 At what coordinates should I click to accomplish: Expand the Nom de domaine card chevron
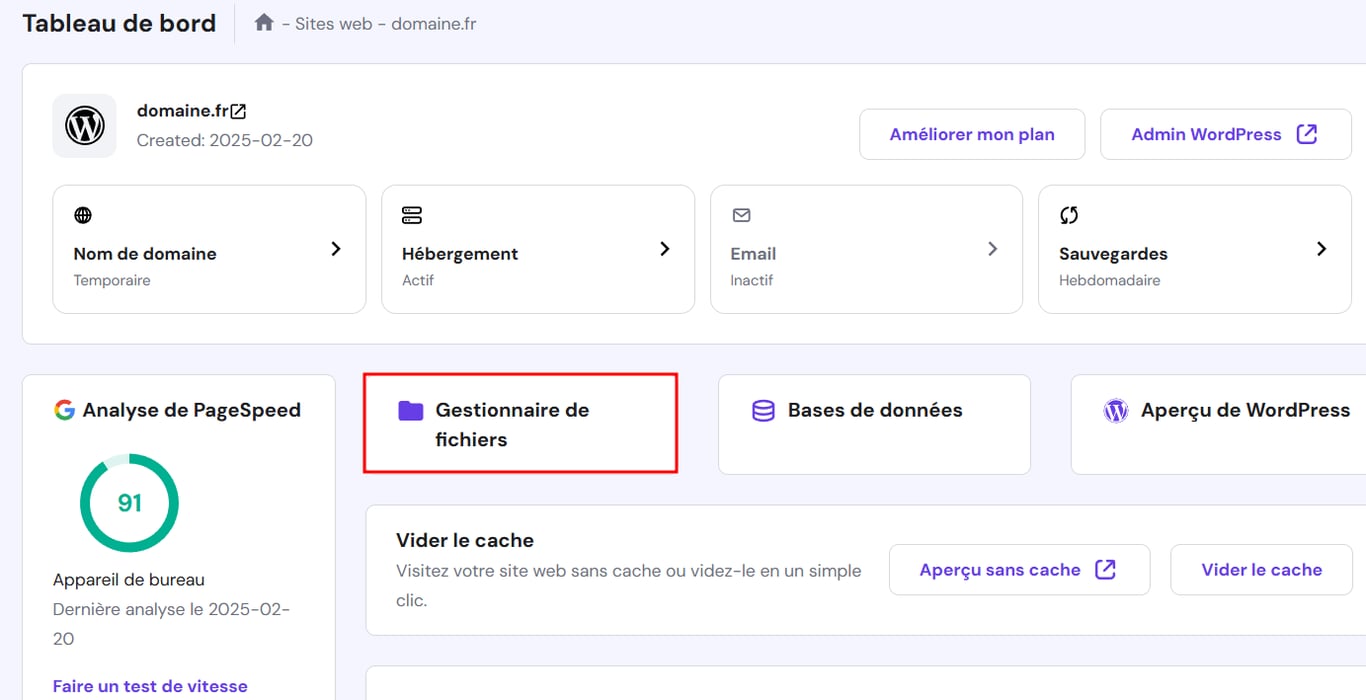(x=337, y=250)
